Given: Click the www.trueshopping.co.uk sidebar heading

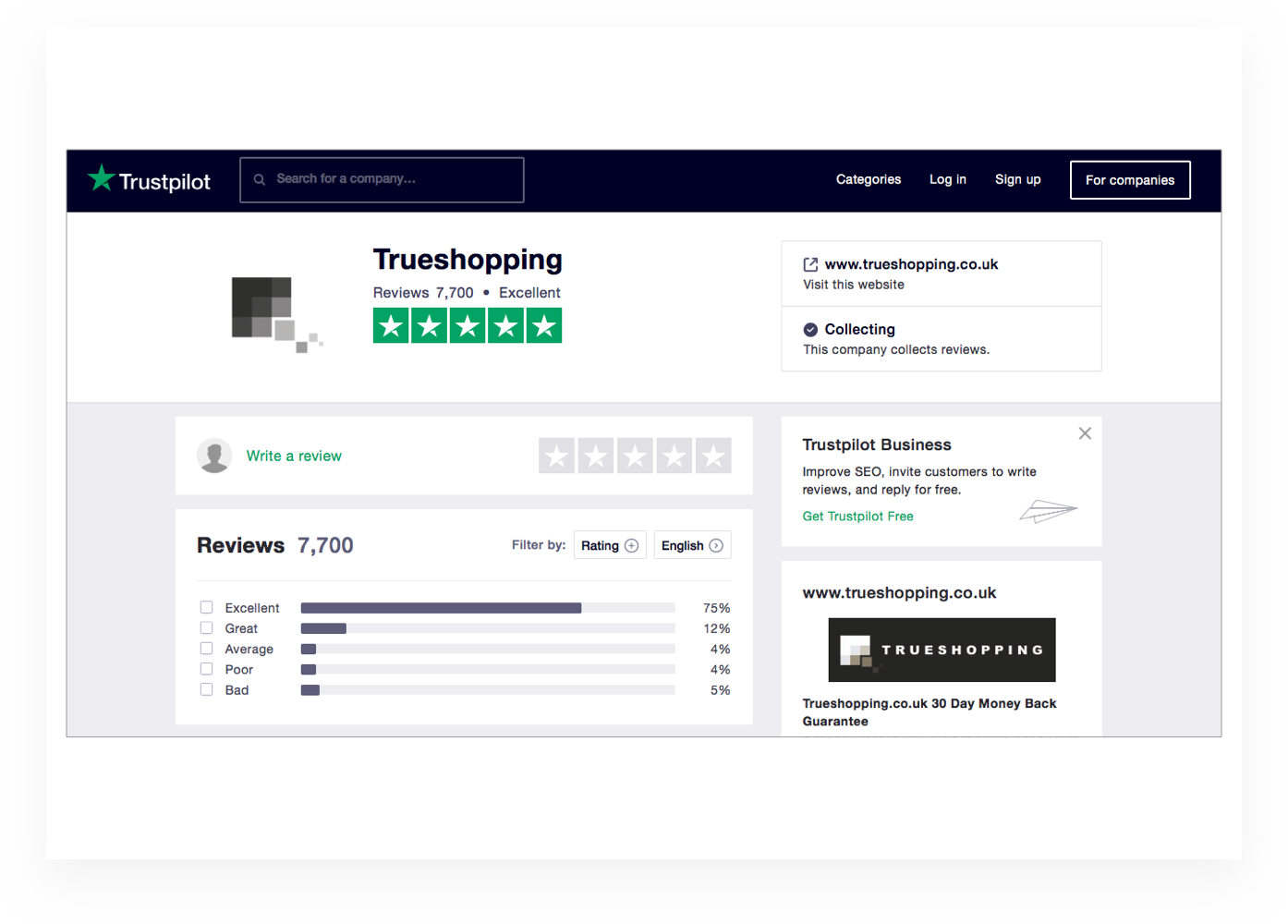Looking at the screenshot, I should (899, 593).
